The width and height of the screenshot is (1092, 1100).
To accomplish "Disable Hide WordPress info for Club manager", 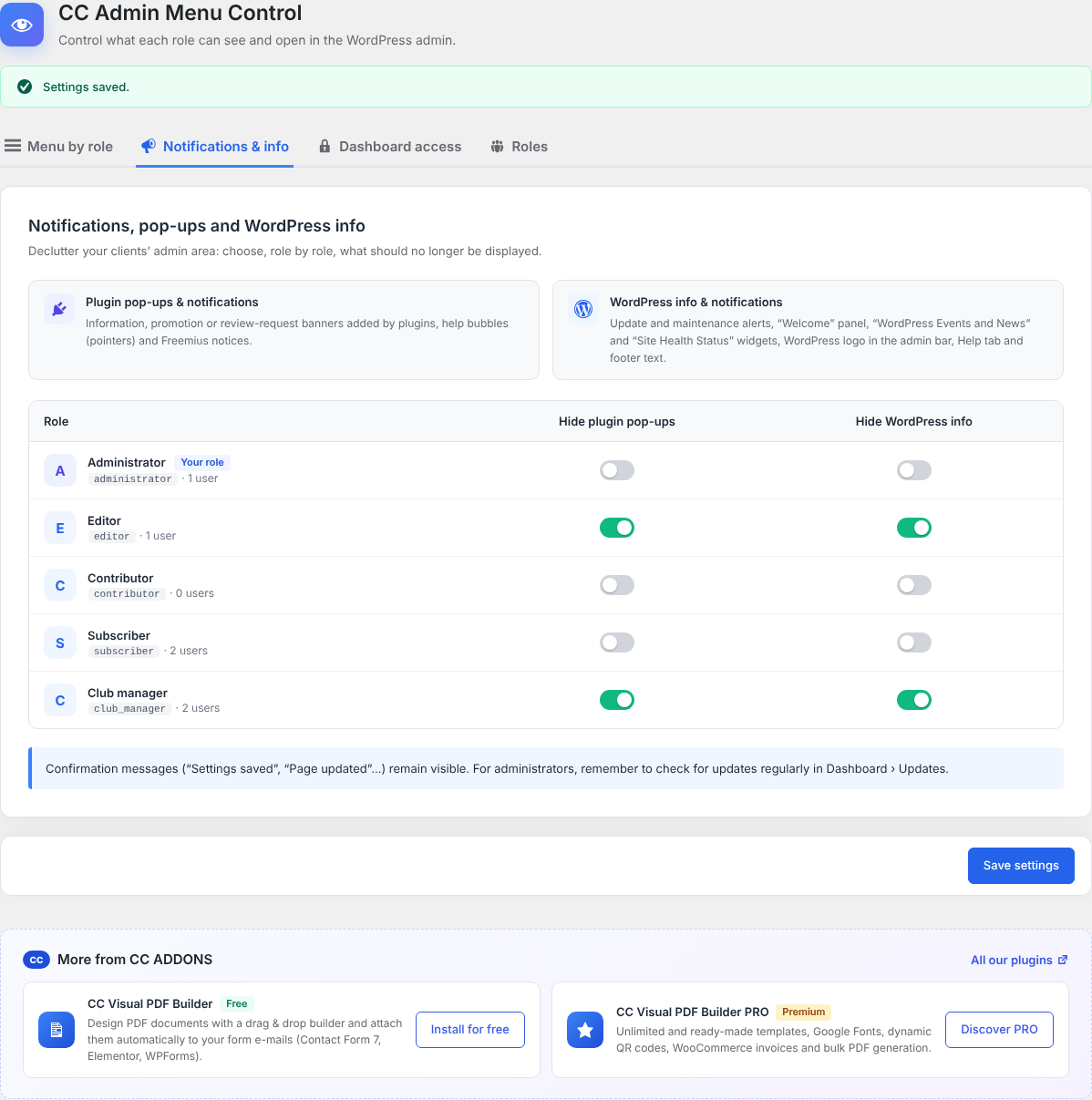I will [914, 700].
